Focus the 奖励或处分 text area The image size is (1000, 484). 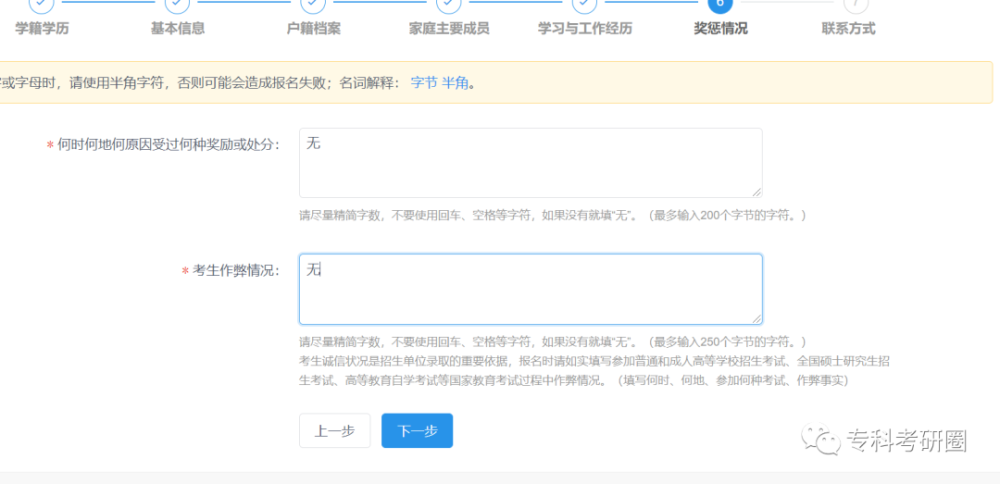531,163
